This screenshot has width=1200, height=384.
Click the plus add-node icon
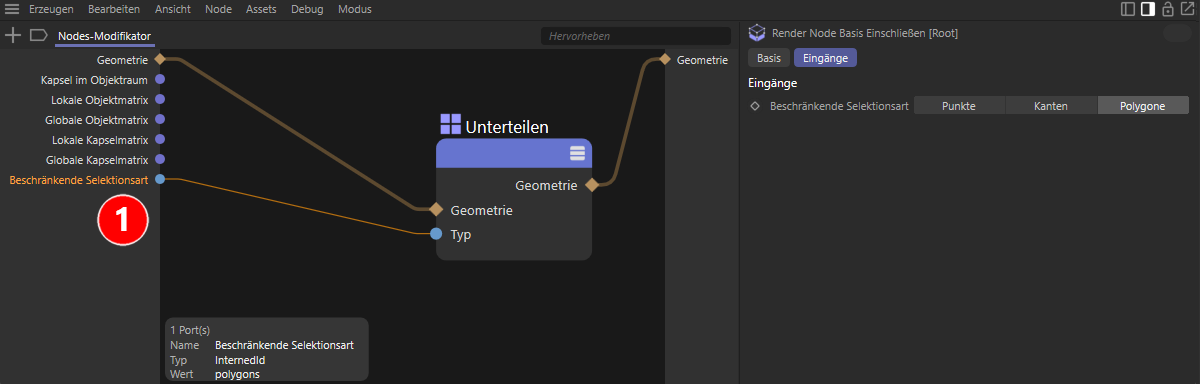[13, 35]
